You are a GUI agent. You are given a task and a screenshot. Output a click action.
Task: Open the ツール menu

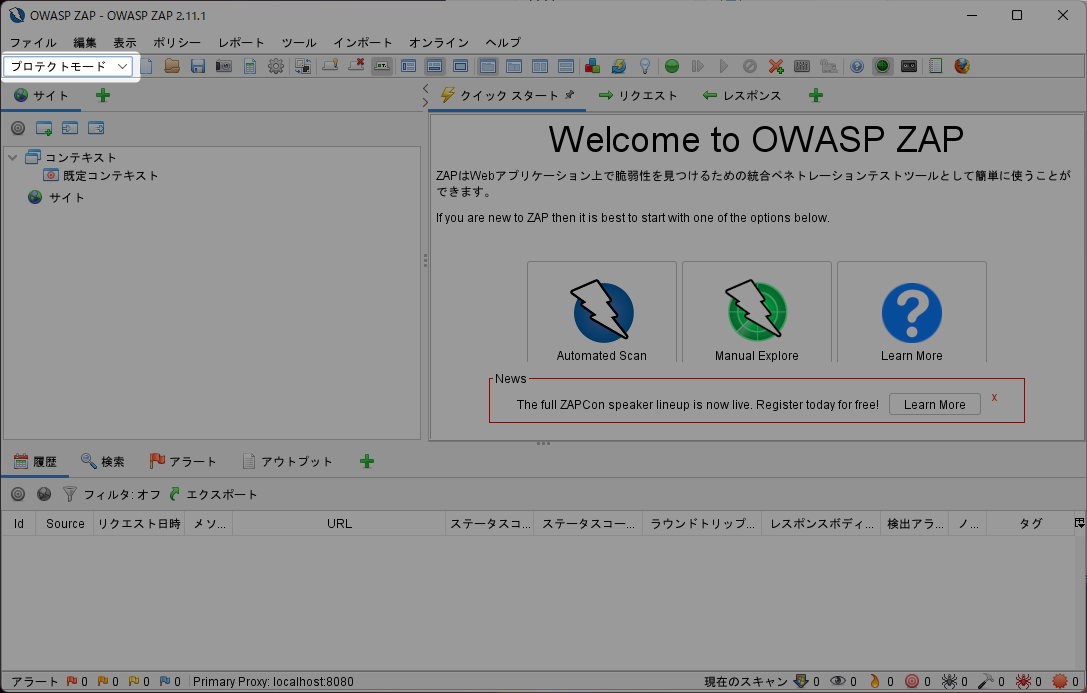coord(299,42)
